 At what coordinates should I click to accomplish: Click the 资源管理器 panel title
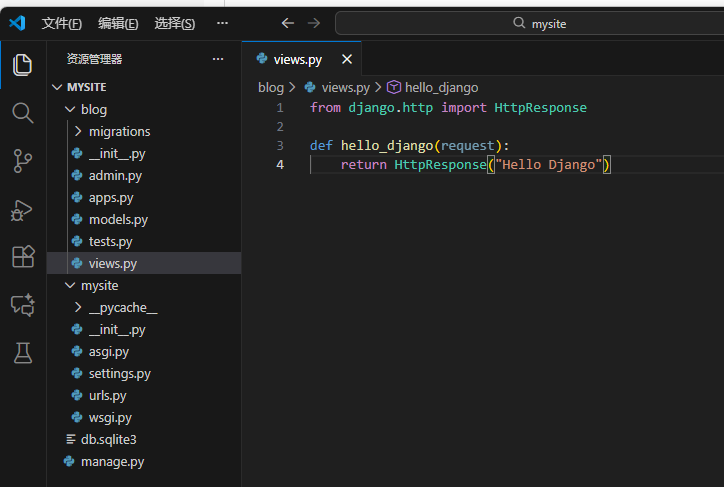tap(94, 59)
